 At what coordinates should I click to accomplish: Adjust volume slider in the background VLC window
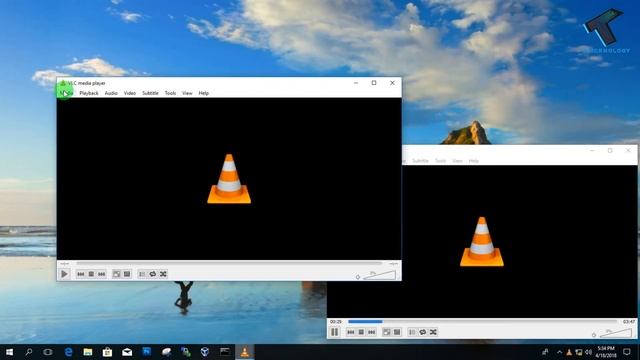pyautogui.click(x=616, y=333)
